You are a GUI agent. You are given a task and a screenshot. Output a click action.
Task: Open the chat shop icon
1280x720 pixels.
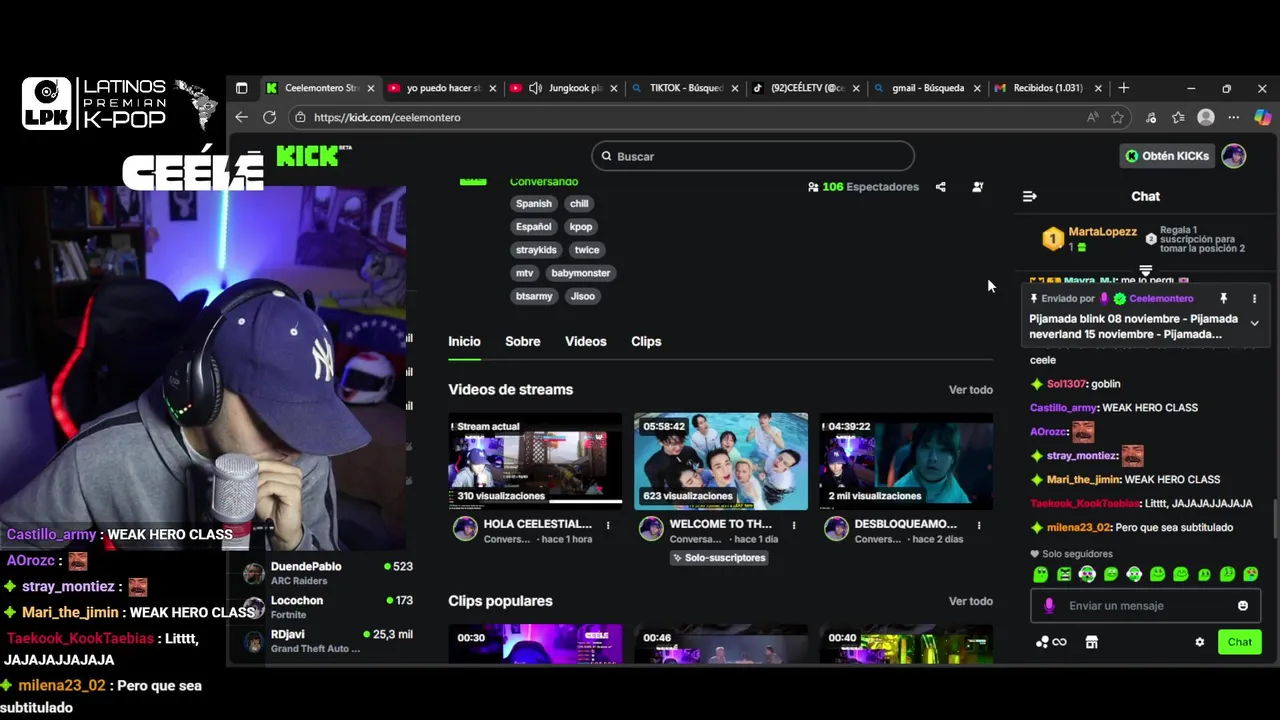coord(1092,642)
